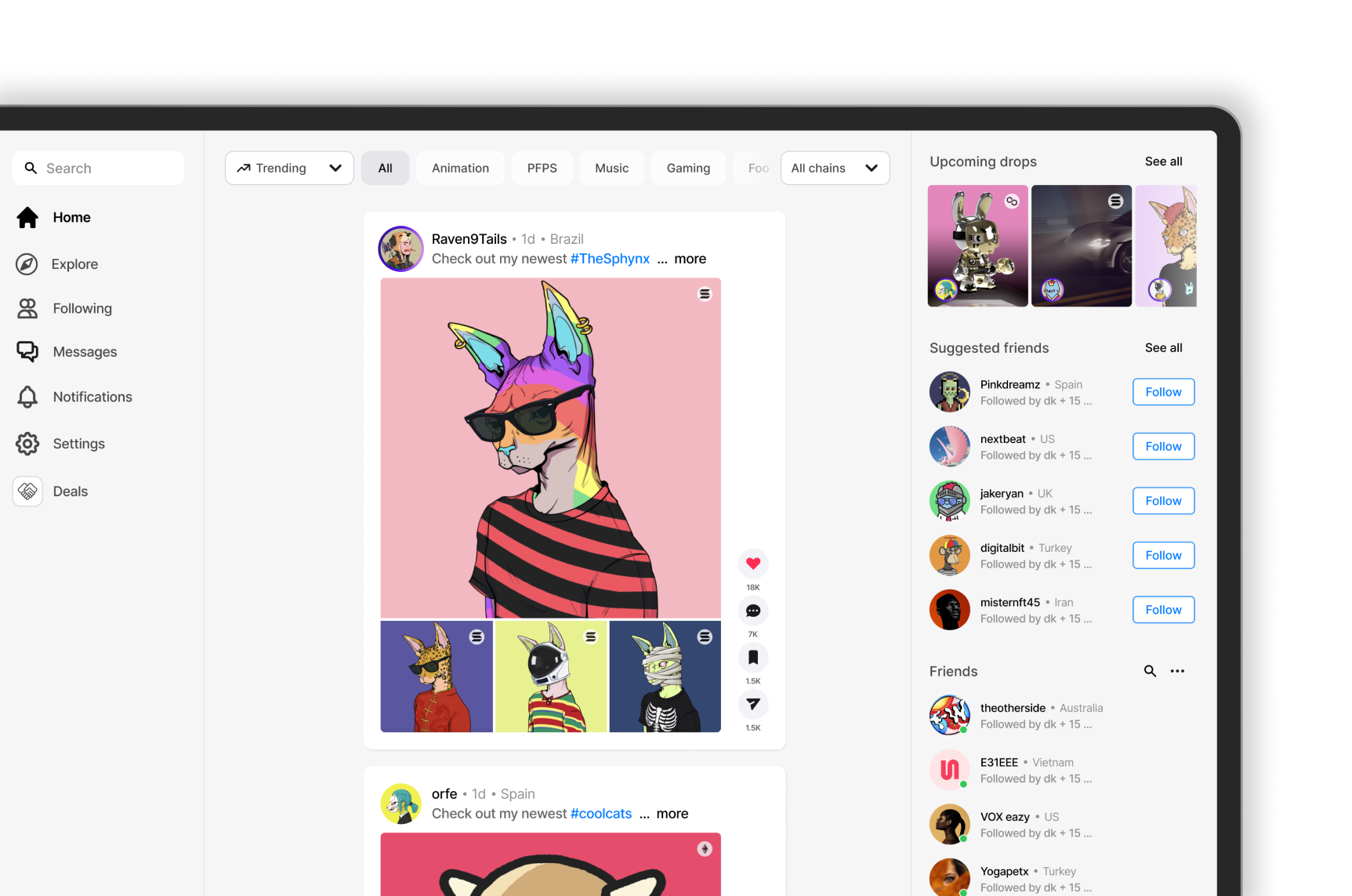Click the Settings gear icon
This screenshot has height=896, width=1352.
click(27, 444)
